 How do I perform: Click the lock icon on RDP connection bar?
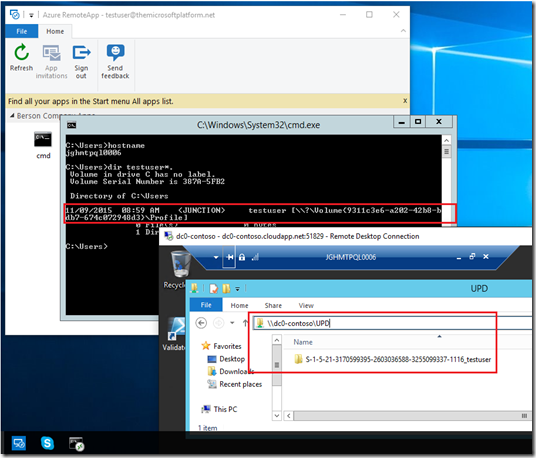[242, 257]
